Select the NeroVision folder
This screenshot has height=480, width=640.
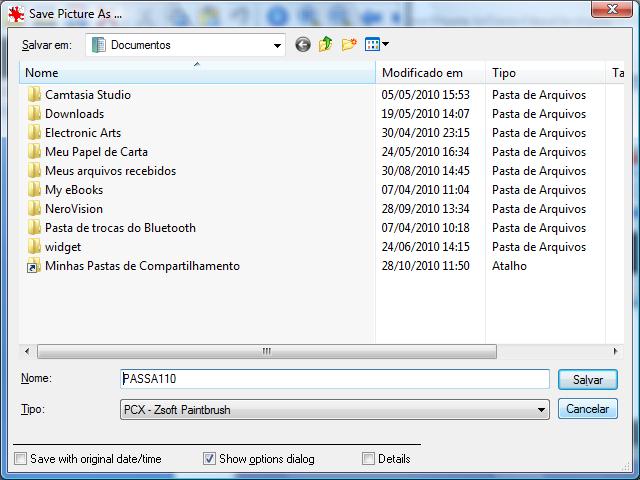(x=73, y=209)
